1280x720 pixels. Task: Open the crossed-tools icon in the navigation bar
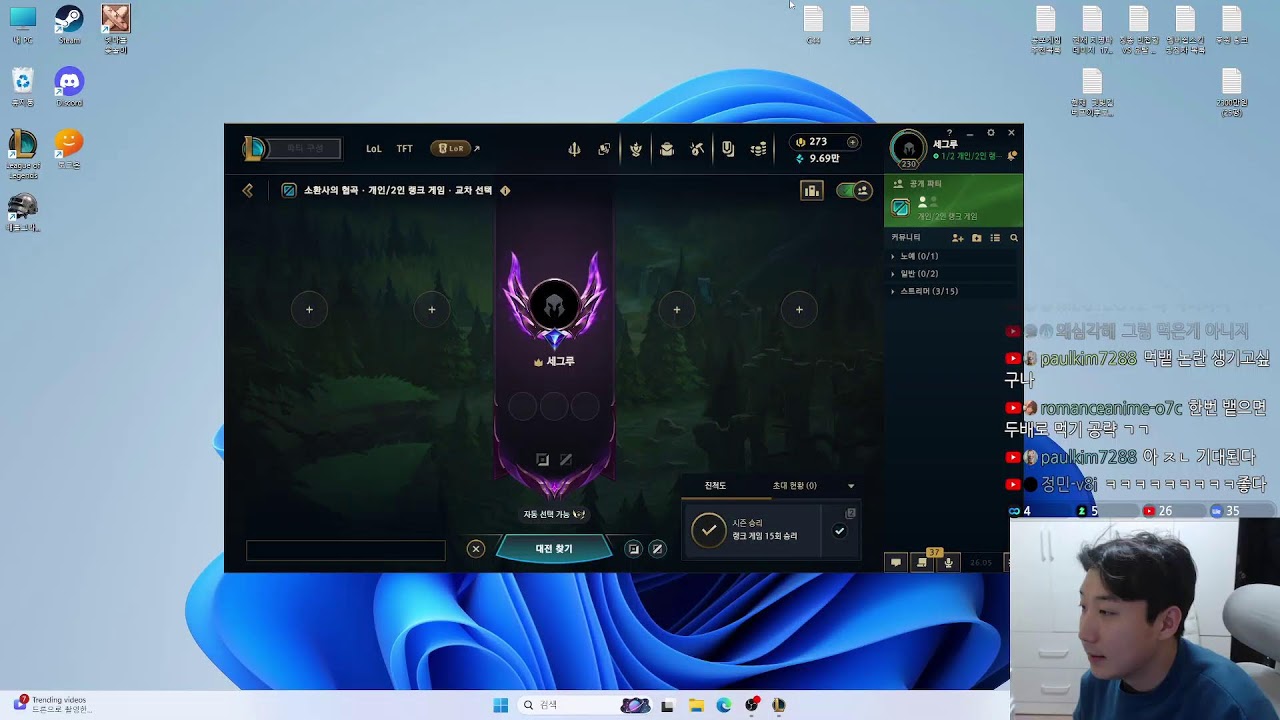pyautogui.click(x=698, y=149)
